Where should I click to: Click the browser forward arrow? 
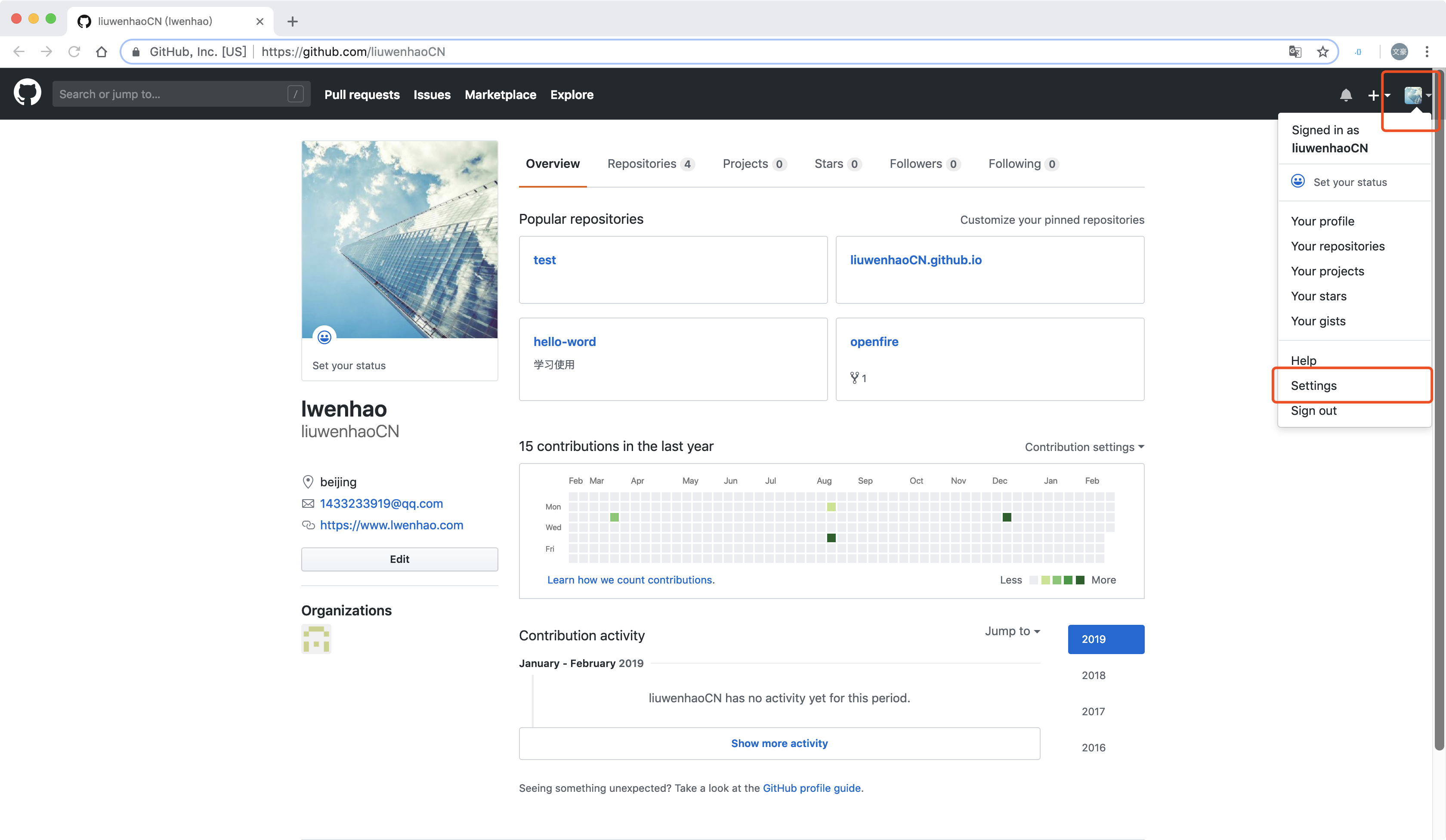coord(46,52)
